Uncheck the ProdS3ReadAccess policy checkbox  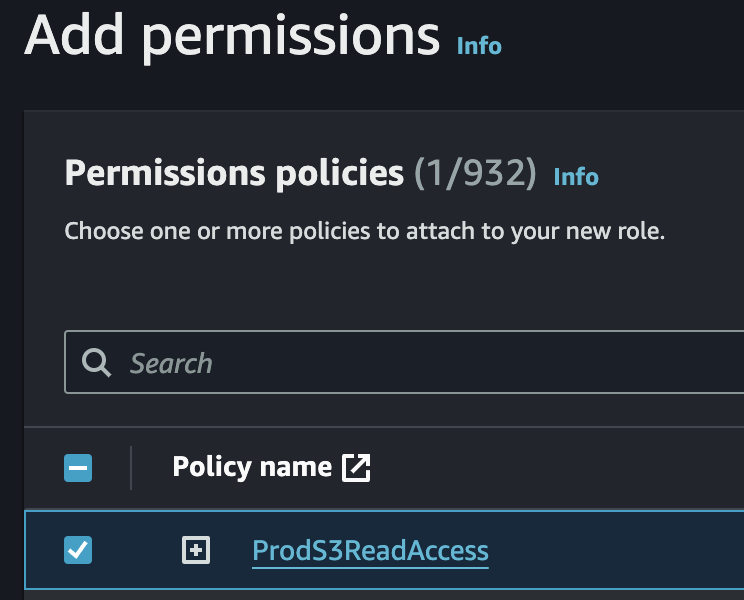point(78,549)
